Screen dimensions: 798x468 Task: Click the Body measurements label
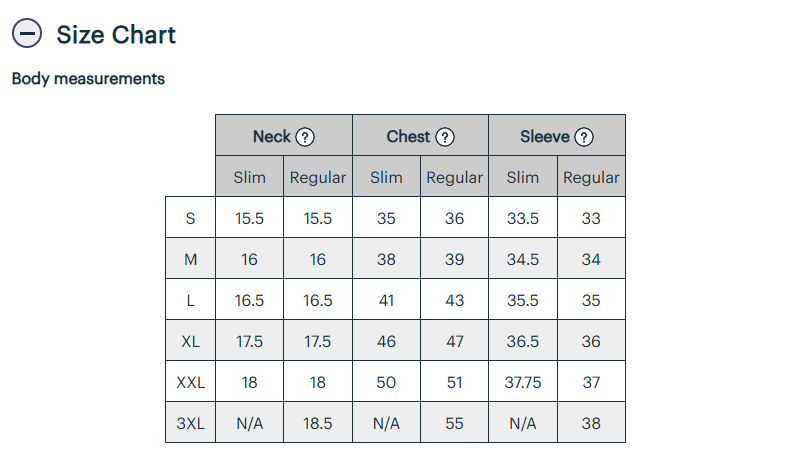(x=88, y=79)
